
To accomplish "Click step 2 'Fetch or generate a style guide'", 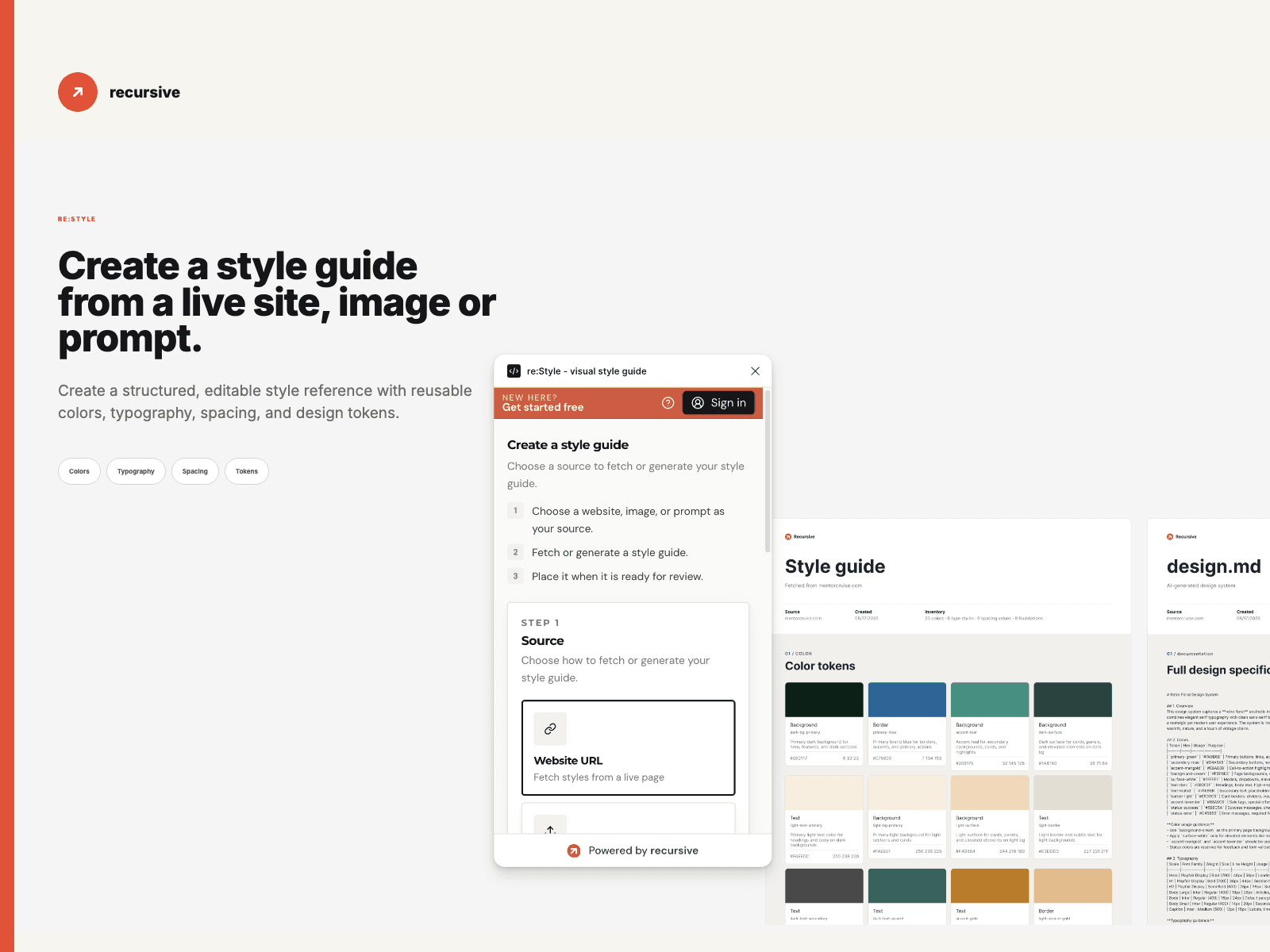I will click(610, 553).
